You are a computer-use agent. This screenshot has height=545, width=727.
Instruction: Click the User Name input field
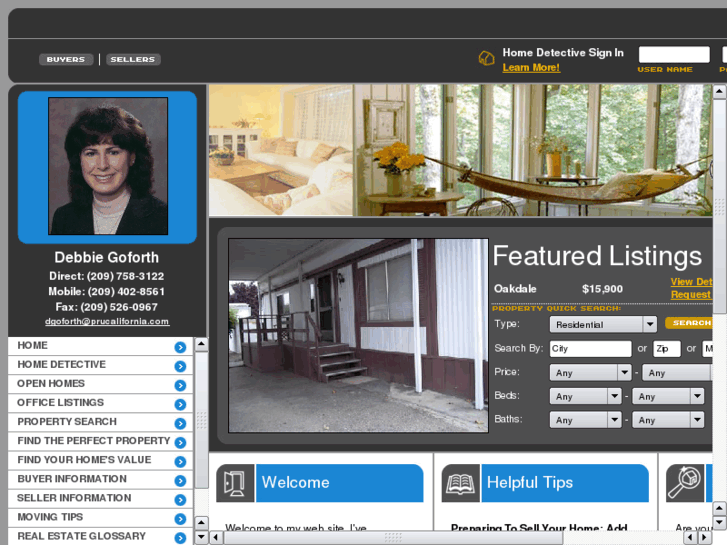pos(674,54)
